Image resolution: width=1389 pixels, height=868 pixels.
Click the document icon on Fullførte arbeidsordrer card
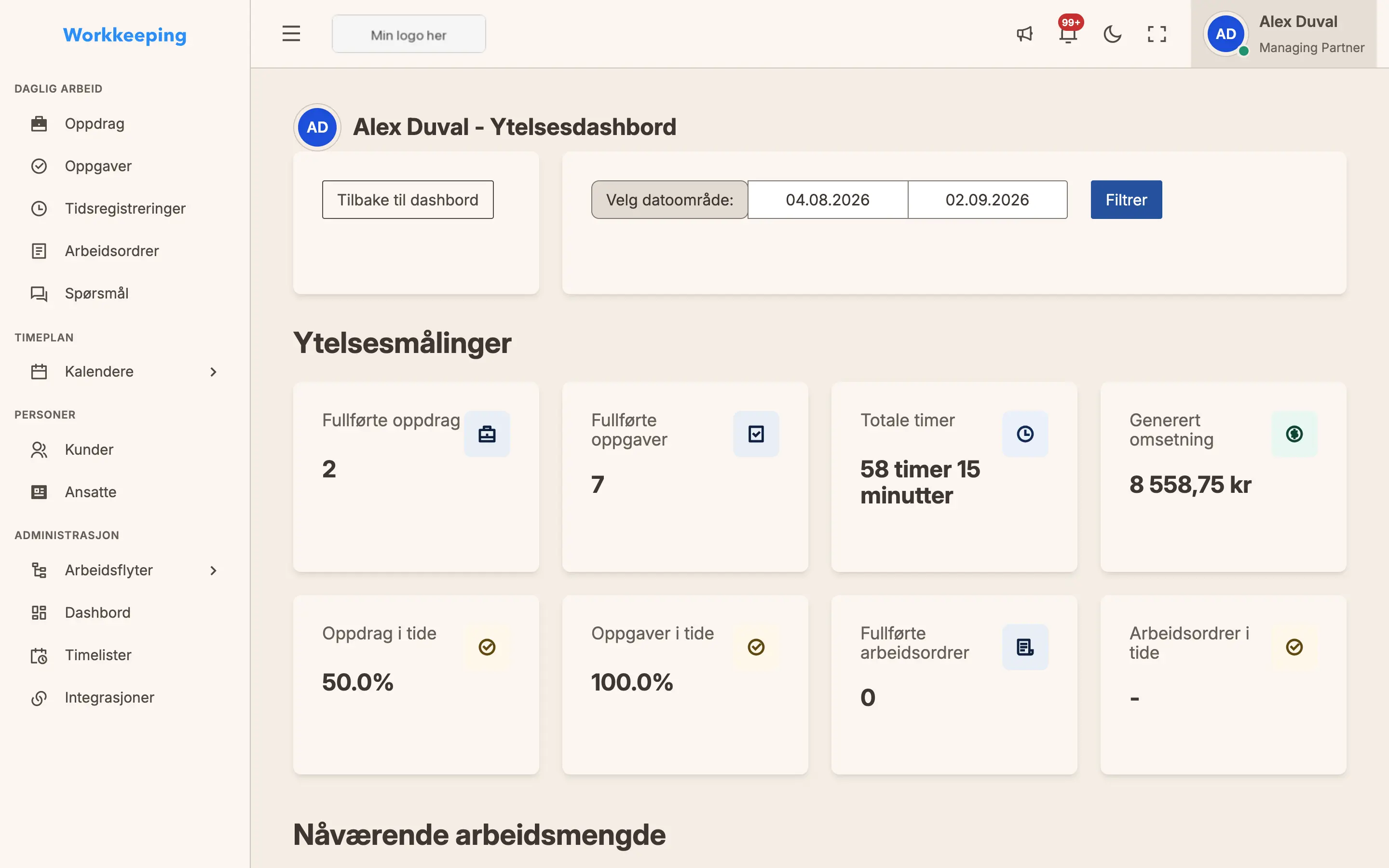[1025, 647]
